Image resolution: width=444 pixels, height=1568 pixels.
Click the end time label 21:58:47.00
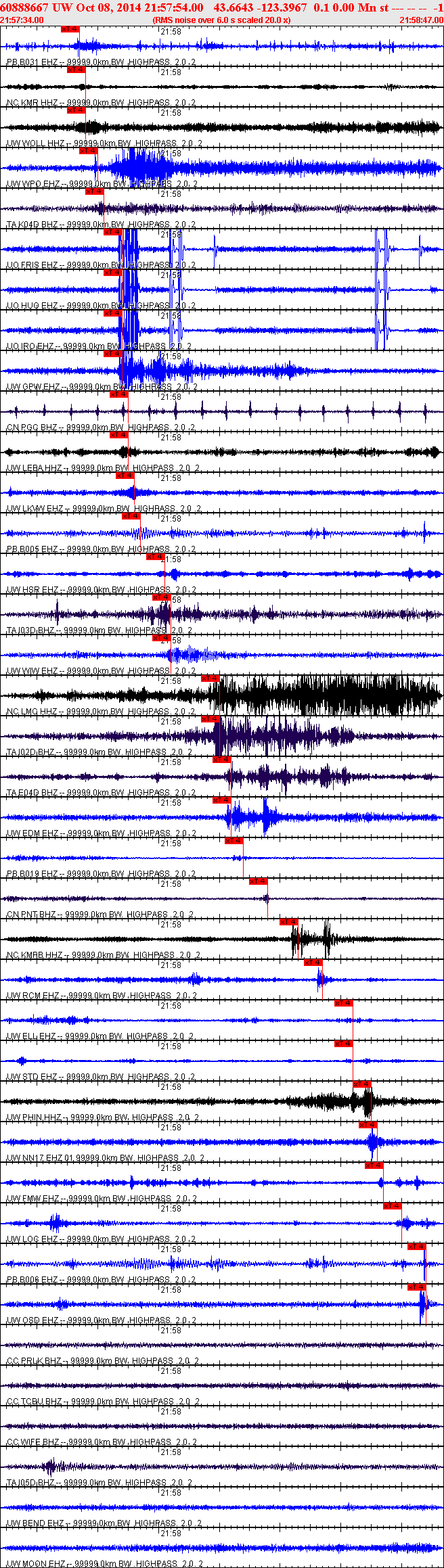421,20
